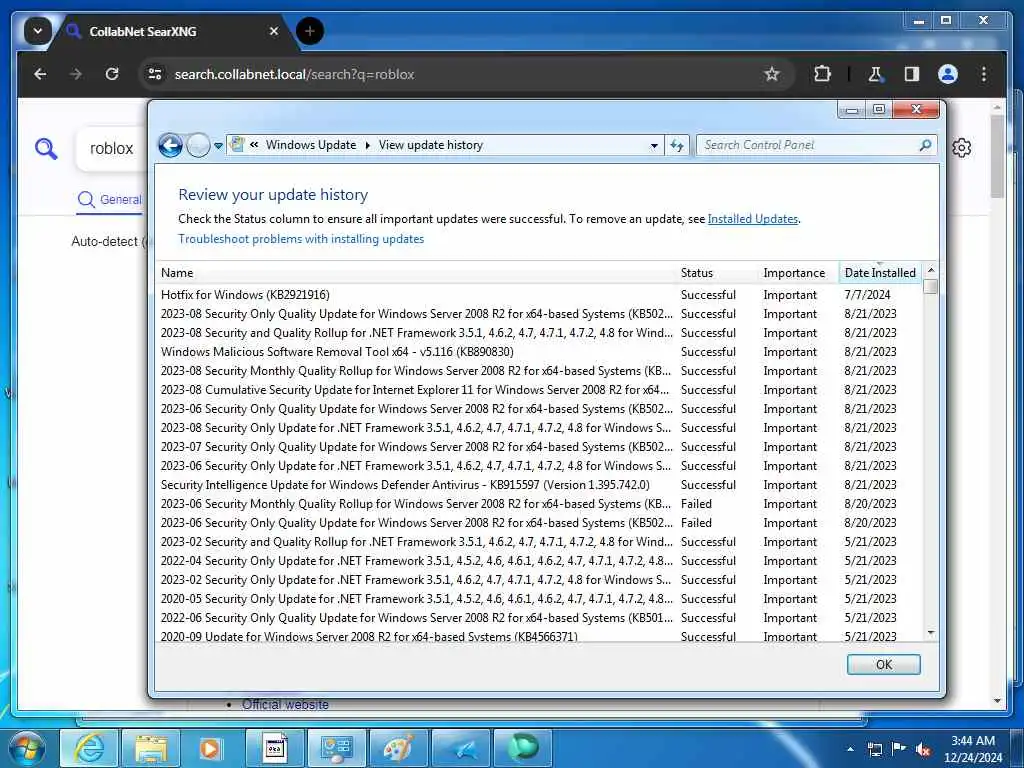
Task: Open the Windows Start button
Action: coord(27,749)
